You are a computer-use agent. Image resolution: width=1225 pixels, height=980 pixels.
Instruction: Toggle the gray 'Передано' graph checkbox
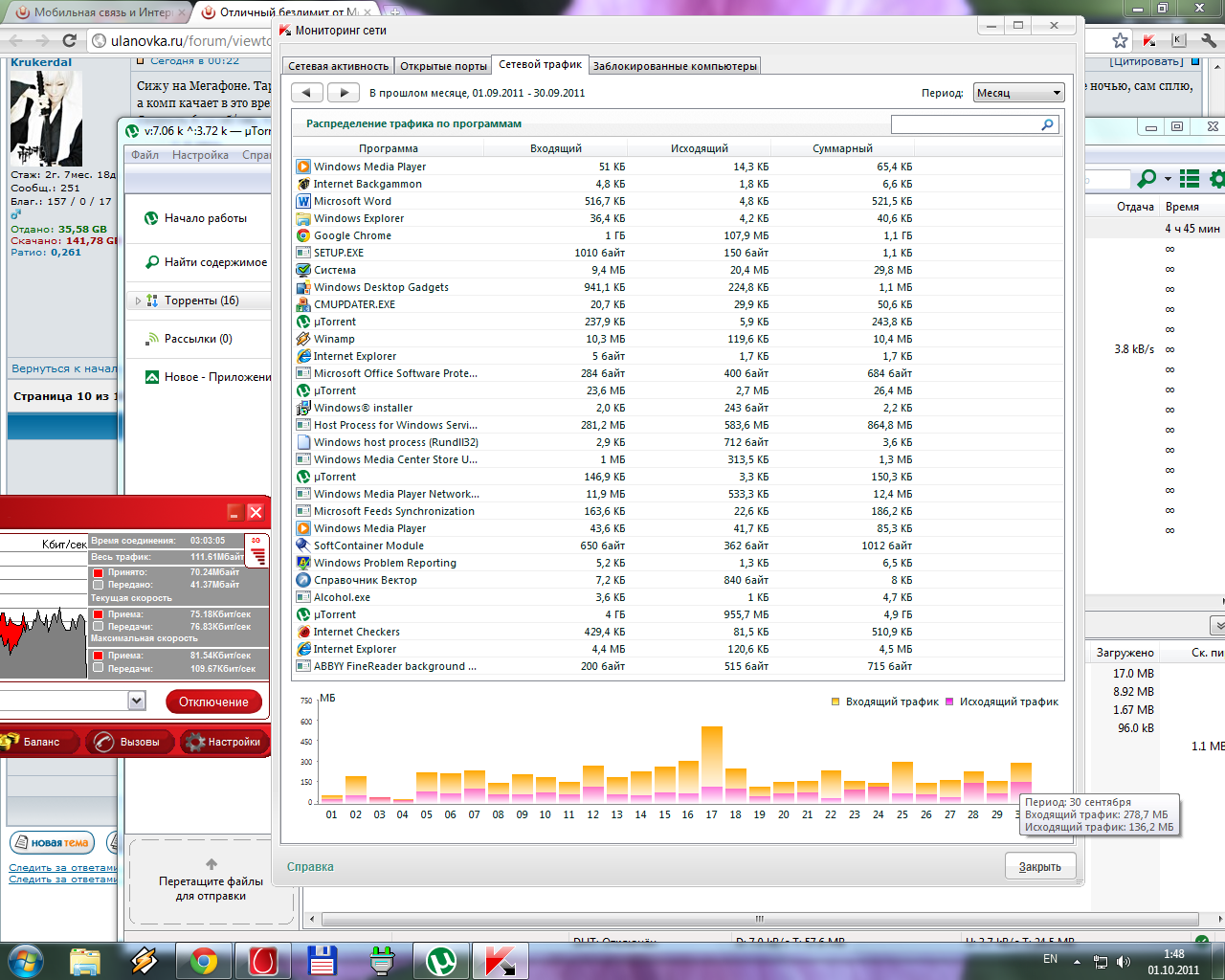[x=98, y=585]
